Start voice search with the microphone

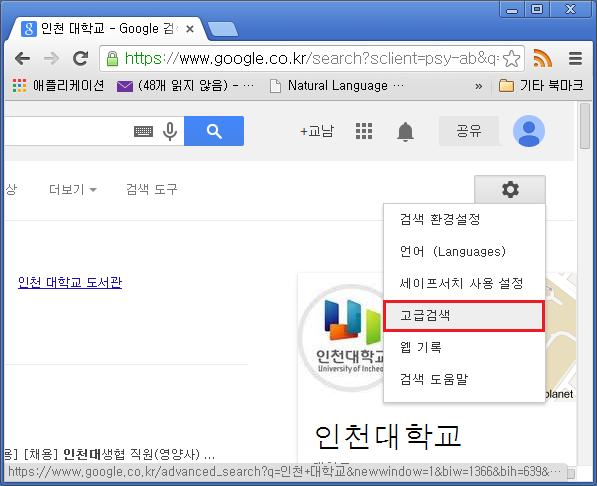tap(170, 132)
